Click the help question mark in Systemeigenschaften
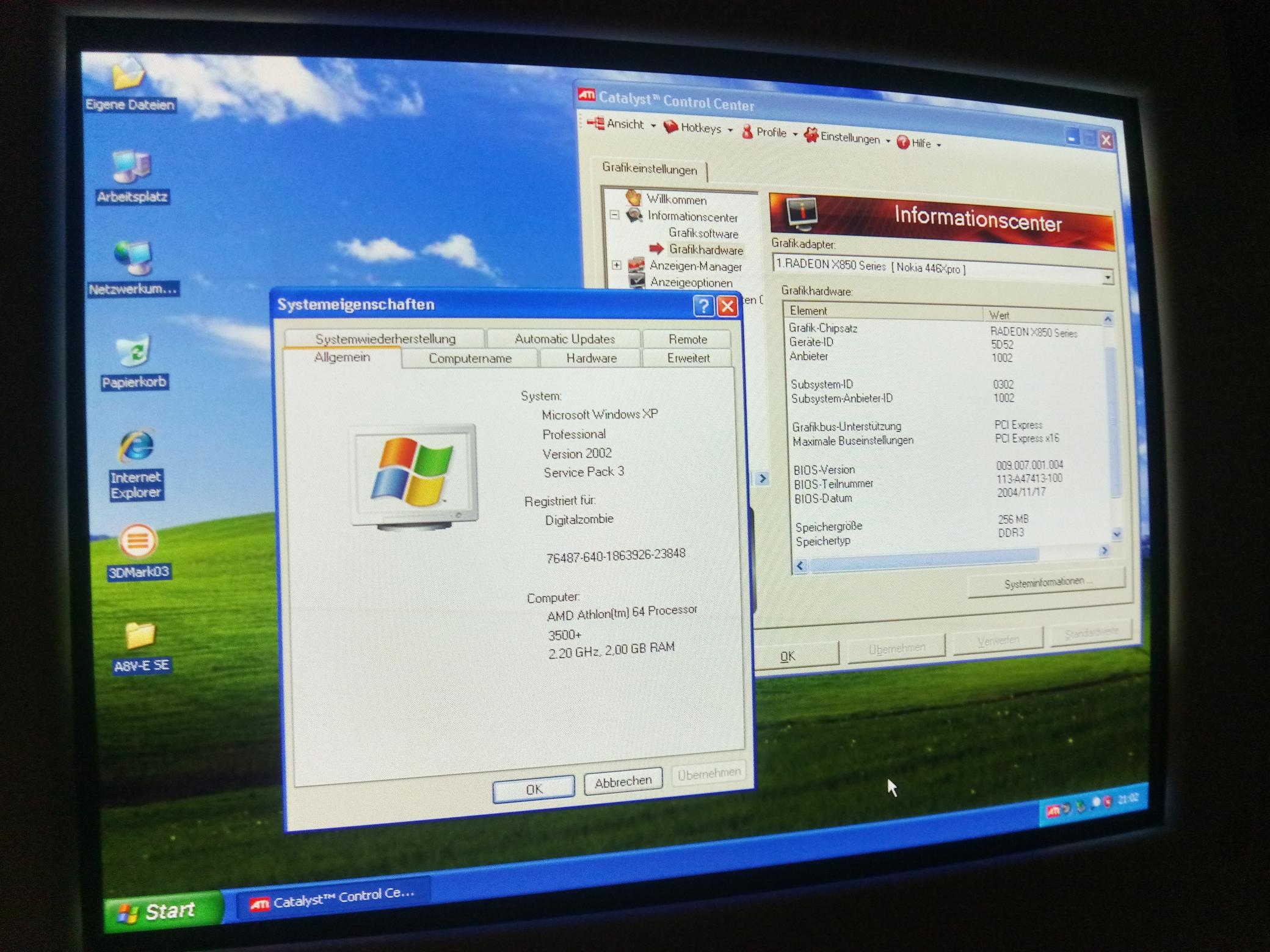Screen dimensions: 1270x952 pyautogui.click(x=703, y=306)
